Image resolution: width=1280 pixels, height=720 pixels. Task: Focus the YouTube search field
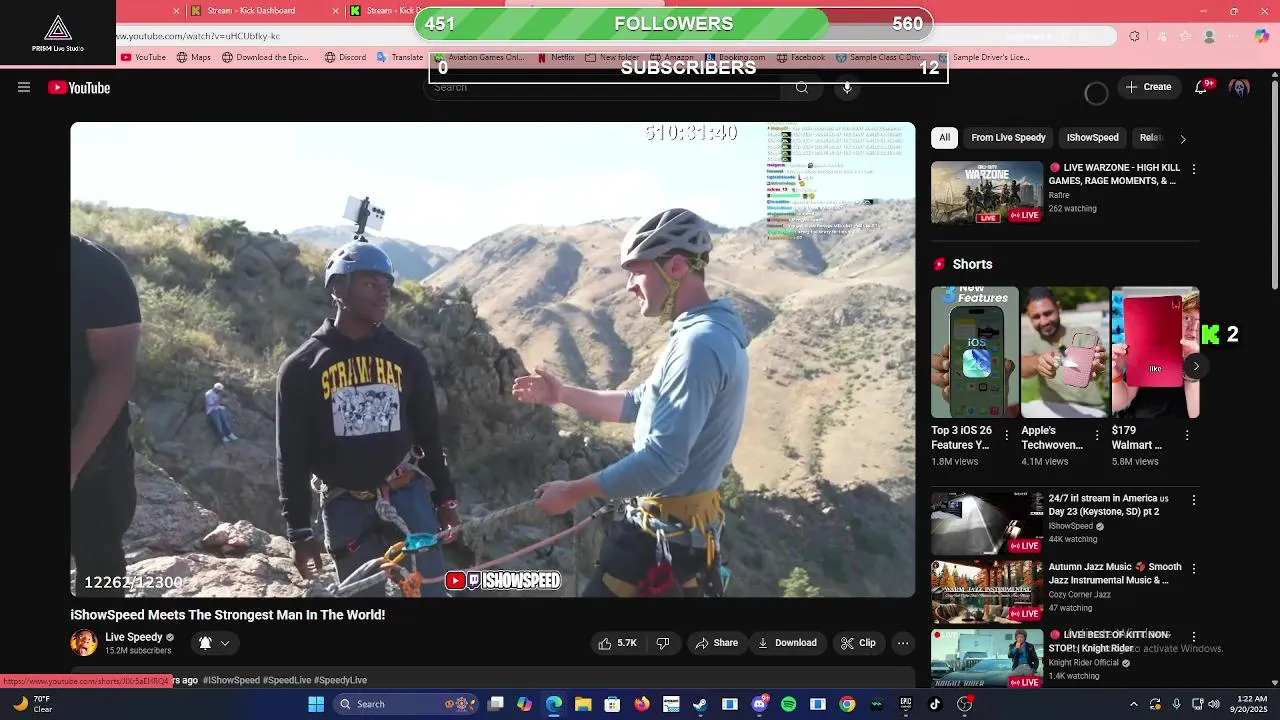click(606, 87)
